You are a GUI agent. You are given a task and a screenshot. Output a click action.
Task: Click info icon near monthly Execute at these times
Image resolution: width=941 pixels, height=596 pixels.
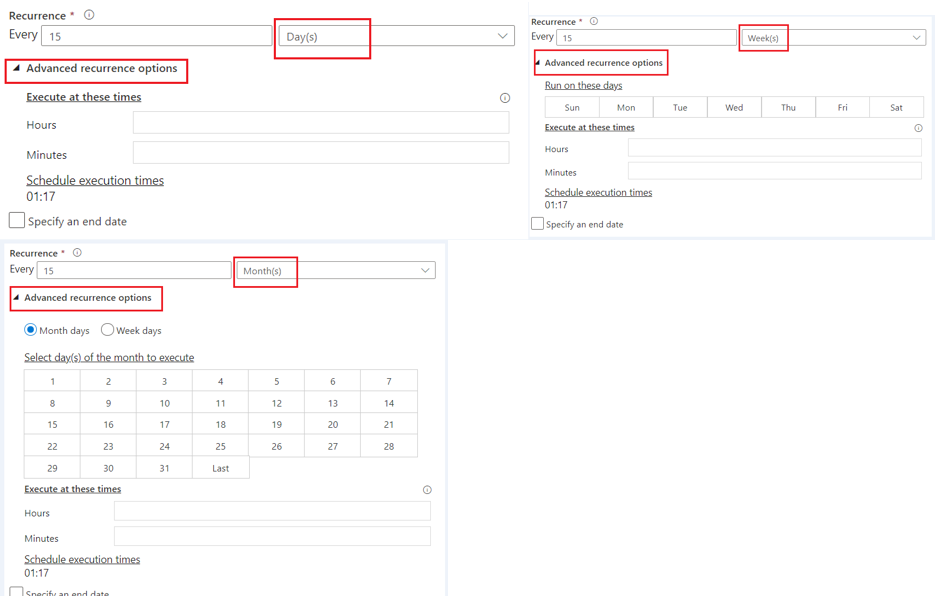coord(427,489)
